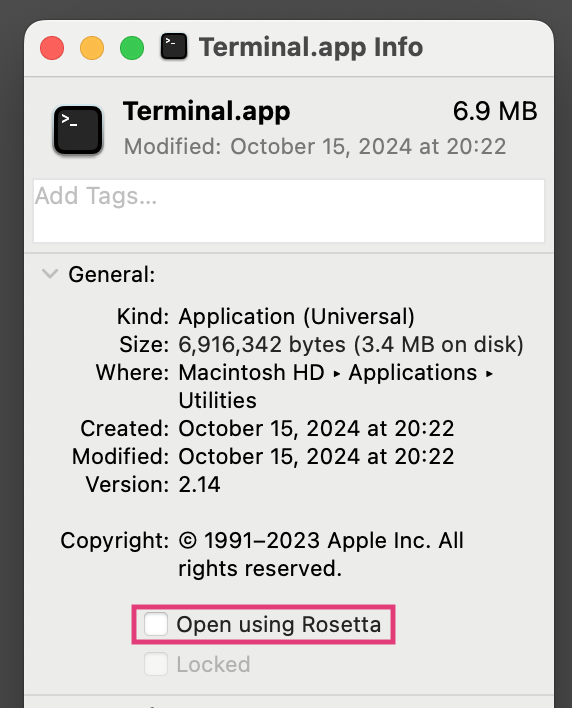
Task: Click the version number 2.14
Action: pos(199,484)
